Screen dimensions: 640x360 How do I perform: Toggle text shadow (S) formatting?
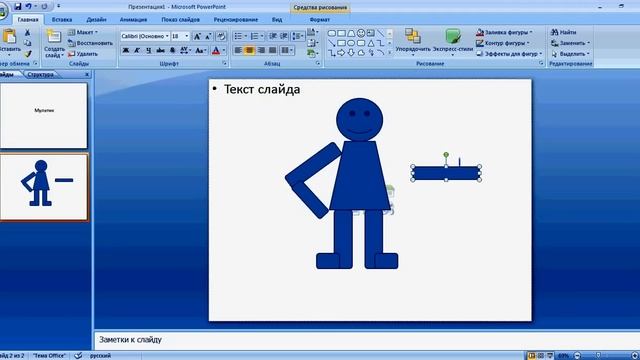tap(172, 50)
